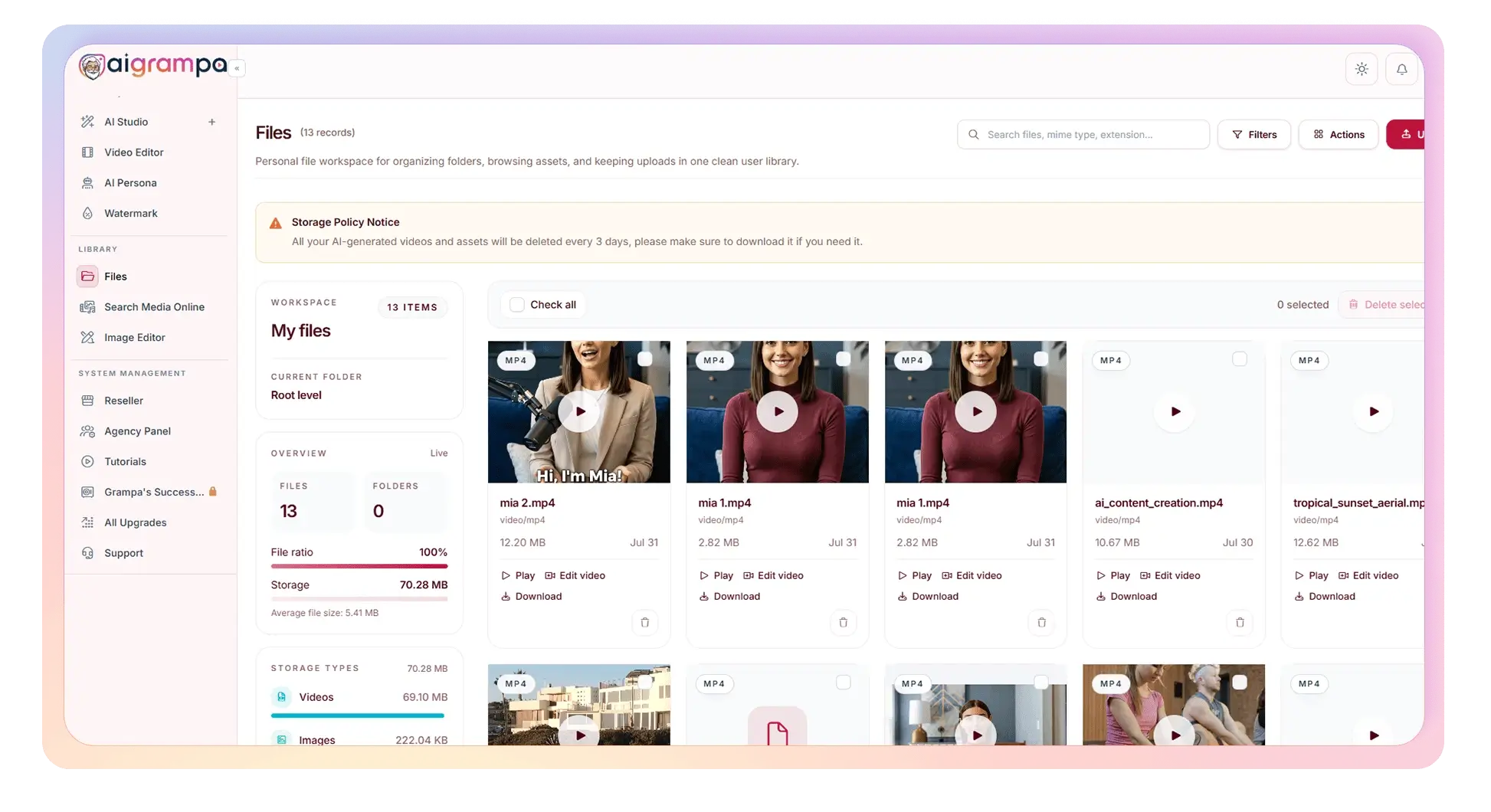Delete mia 2.mp4 with trash icon
Image resolution: width=1491 pixels, height=812 pixels.
(645, 623)
